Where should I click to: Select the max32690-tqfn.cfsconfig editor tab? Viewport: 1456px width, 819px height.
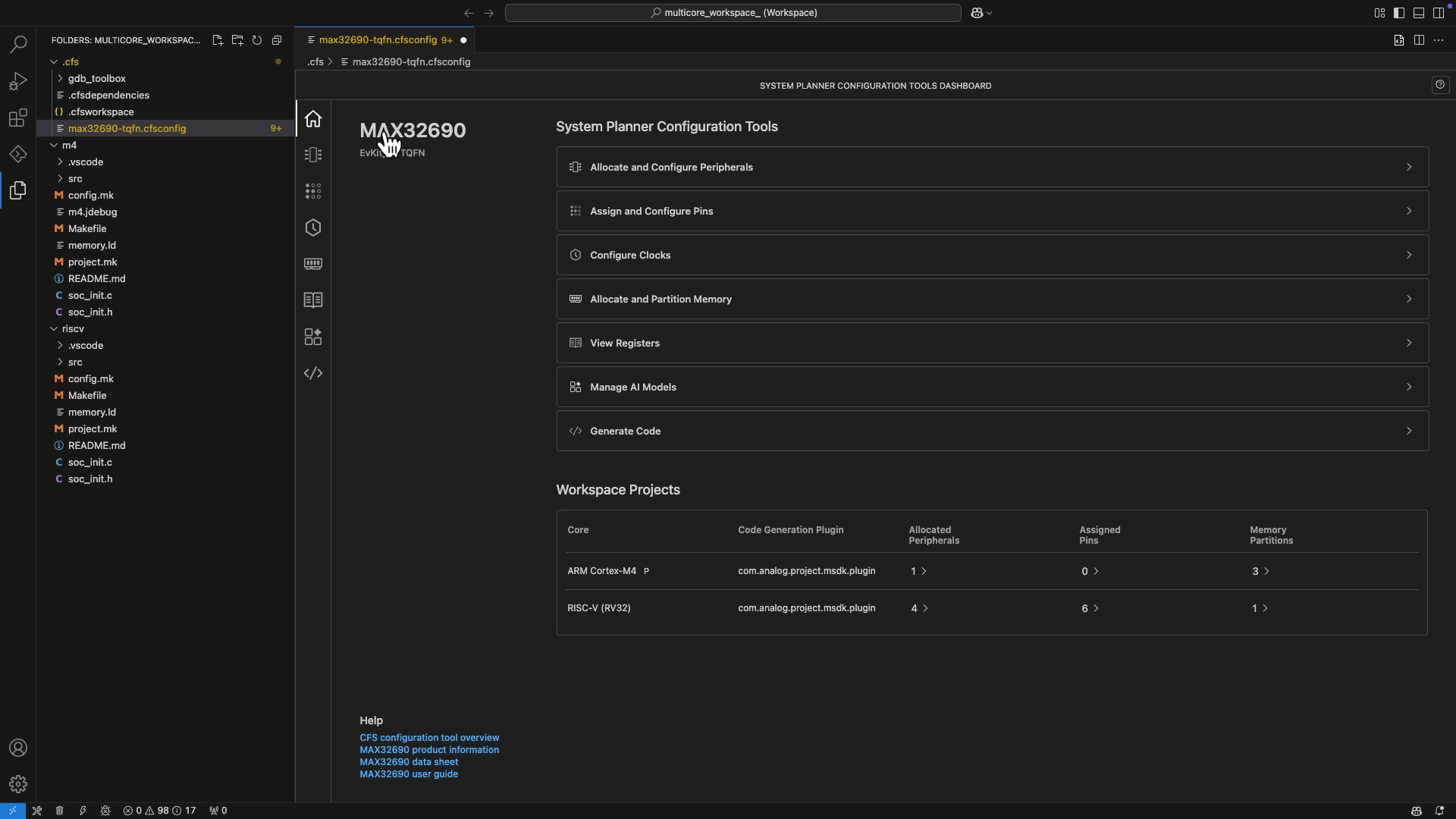(x=378, y=40)
